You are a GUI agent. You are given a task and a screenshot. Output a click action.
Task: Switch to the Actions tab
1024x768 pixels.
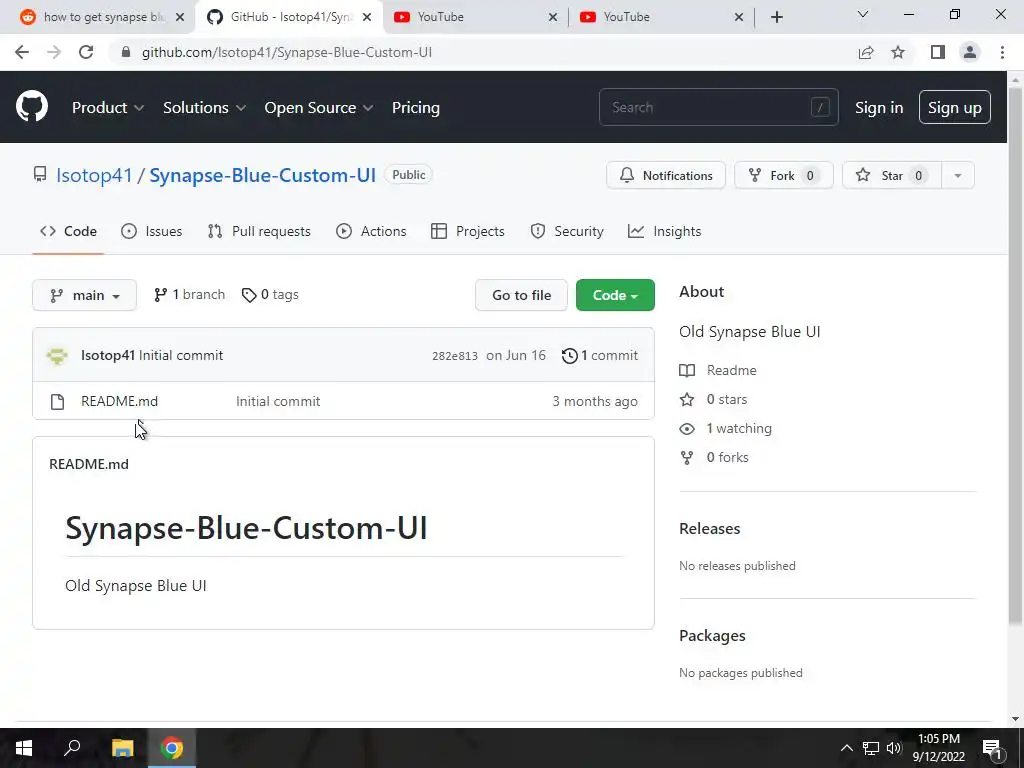(371, 231)
